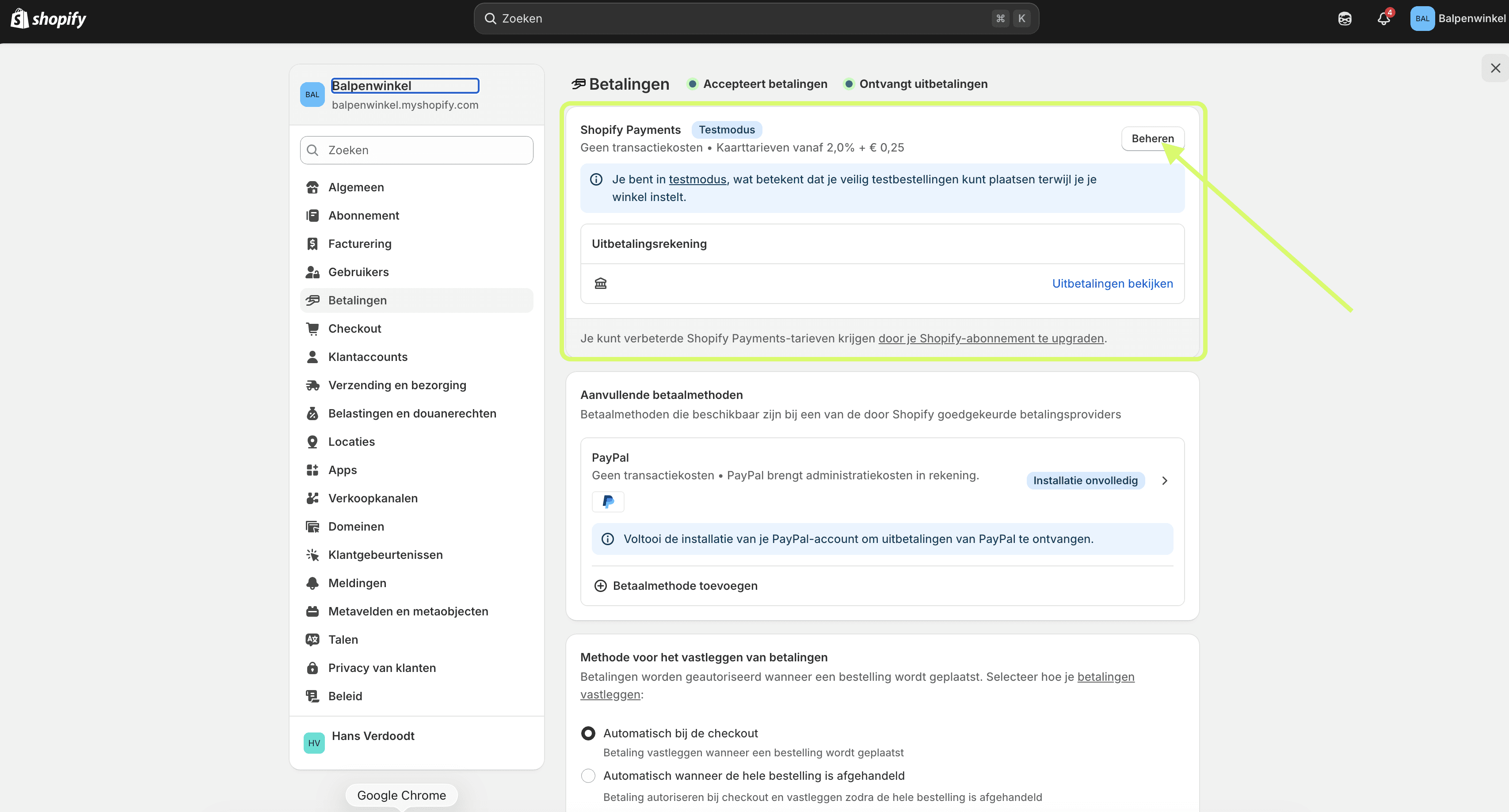This screenshot has height=812, width=1509.
Task: Click the Beheren button for Shopify Payments
Action: tap(1152, 138)
